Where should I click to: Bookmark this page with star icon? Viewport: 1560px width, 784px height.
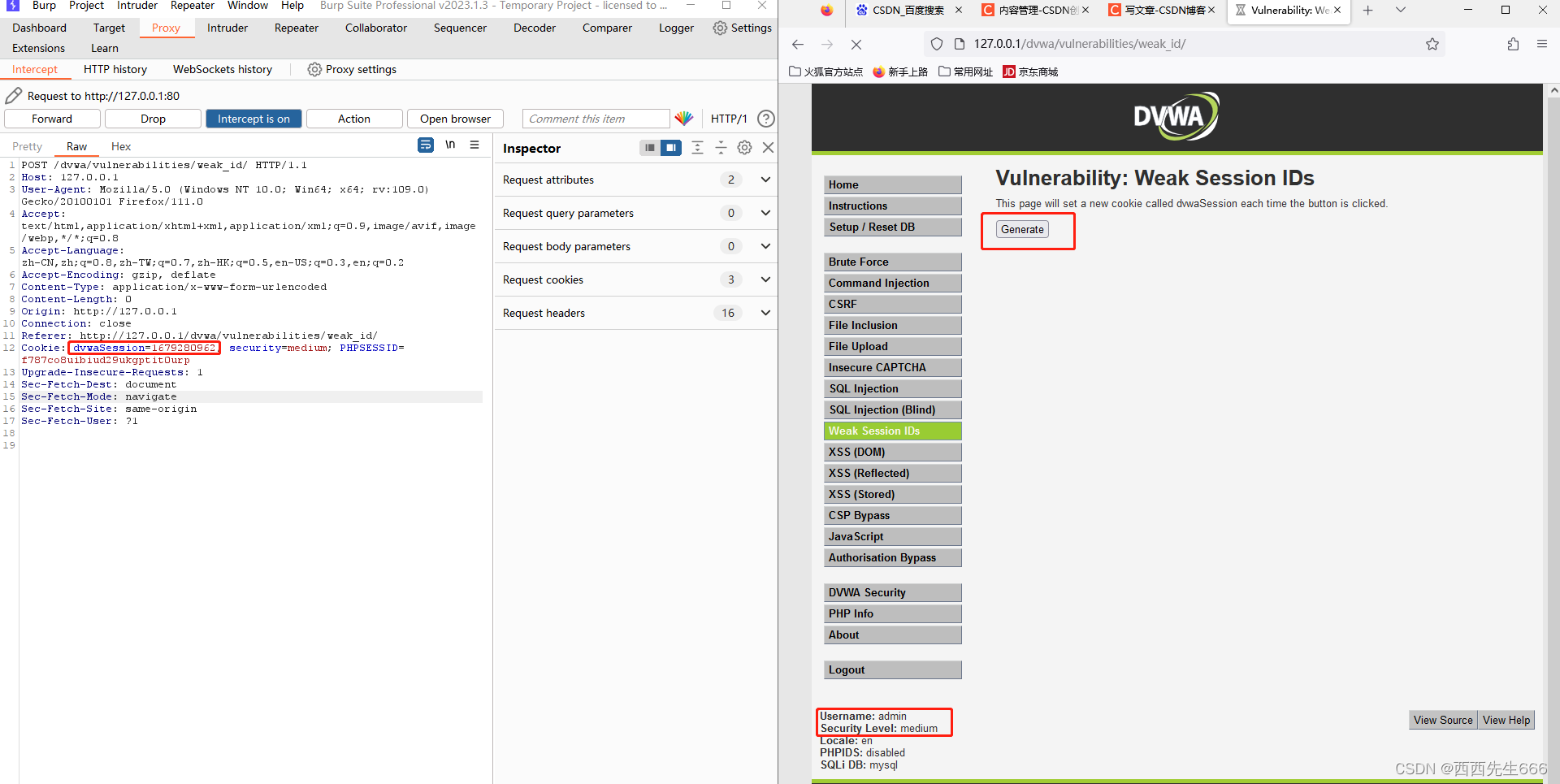click(1432, 44)
